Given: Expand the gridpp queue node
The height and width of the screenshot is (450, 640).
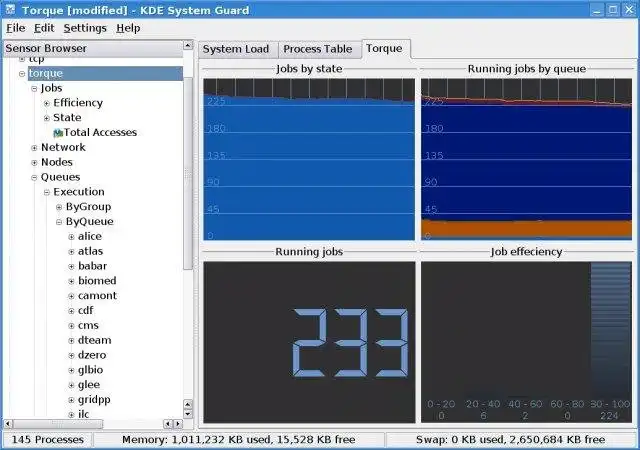Looking at the screenshot, I should pyautogui.click(x=71, y=400).
